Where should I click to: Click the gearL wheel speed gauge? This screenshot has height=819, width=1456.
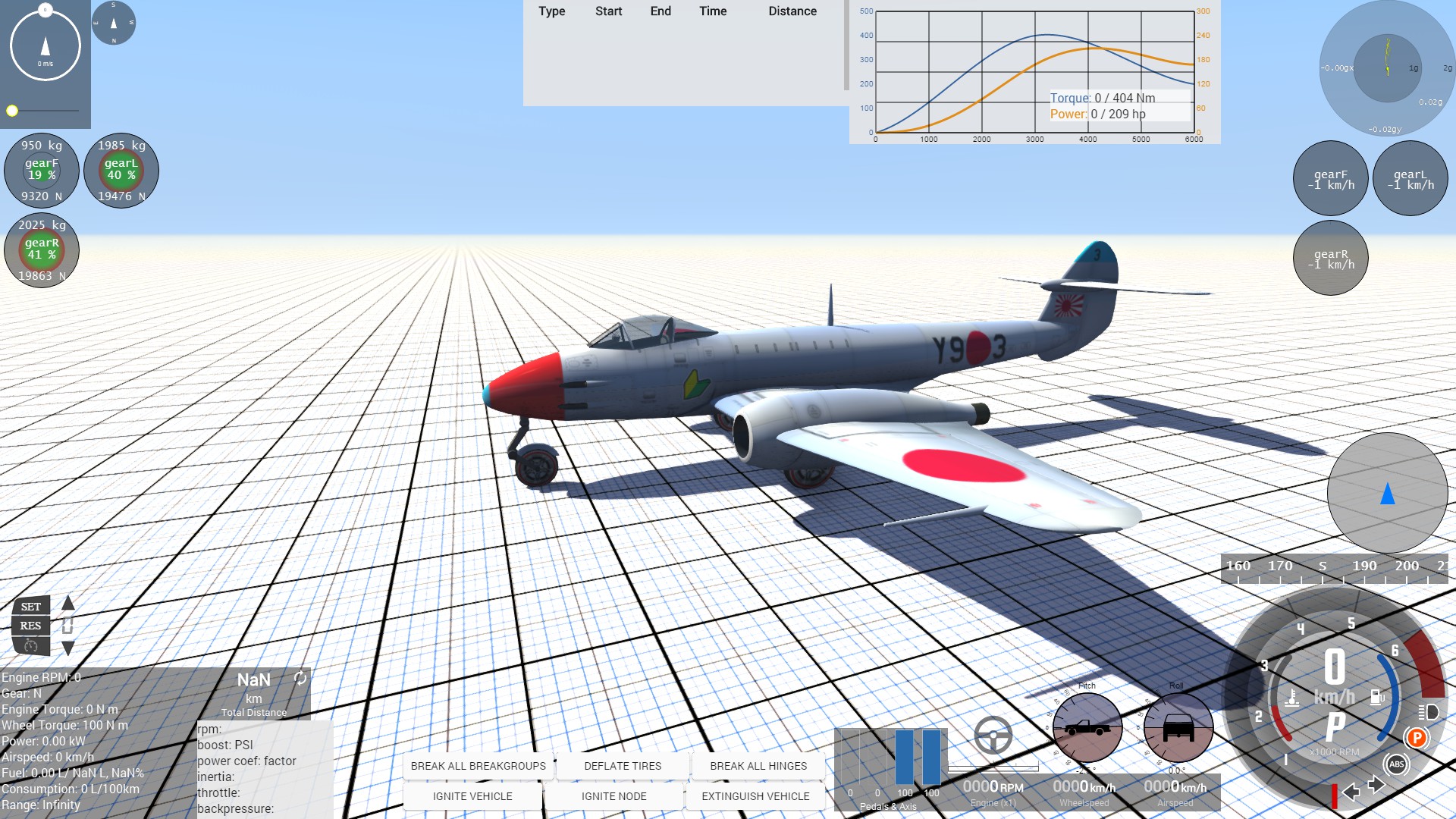tap(1410, 179)
